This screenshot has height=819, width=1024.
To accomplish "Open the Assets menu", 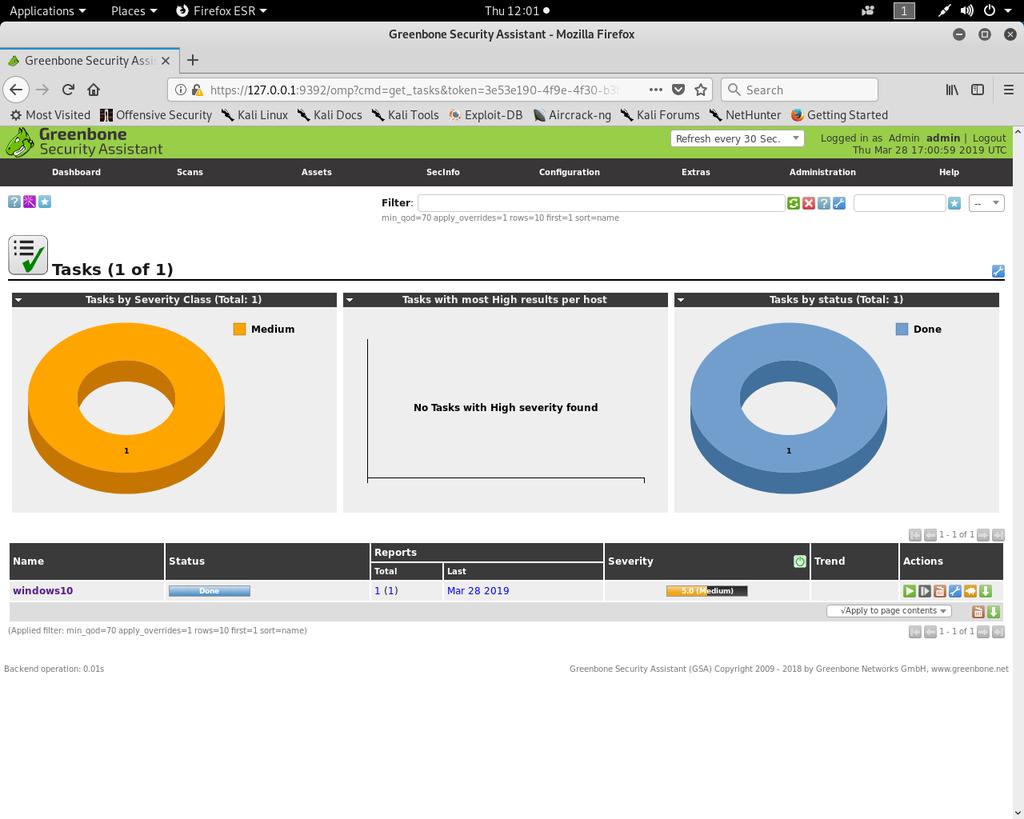I will pos(317,172).
